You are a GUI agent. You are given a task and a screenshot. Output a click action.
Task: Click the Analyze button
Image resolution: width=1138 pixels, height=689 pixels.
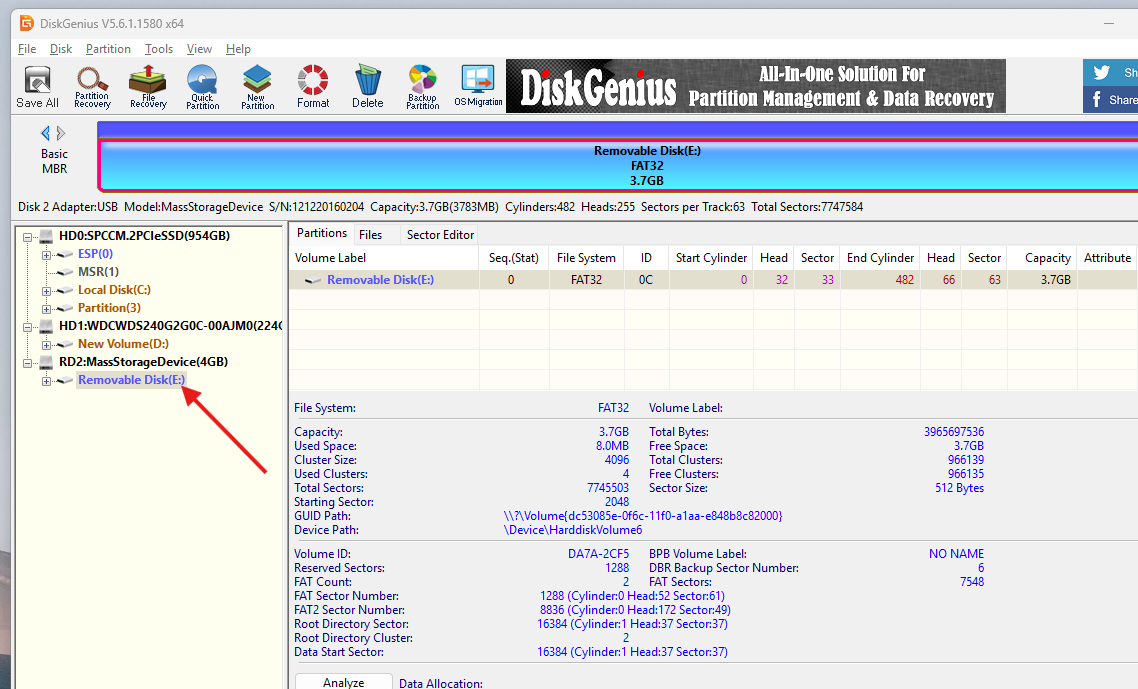point(343,682)
